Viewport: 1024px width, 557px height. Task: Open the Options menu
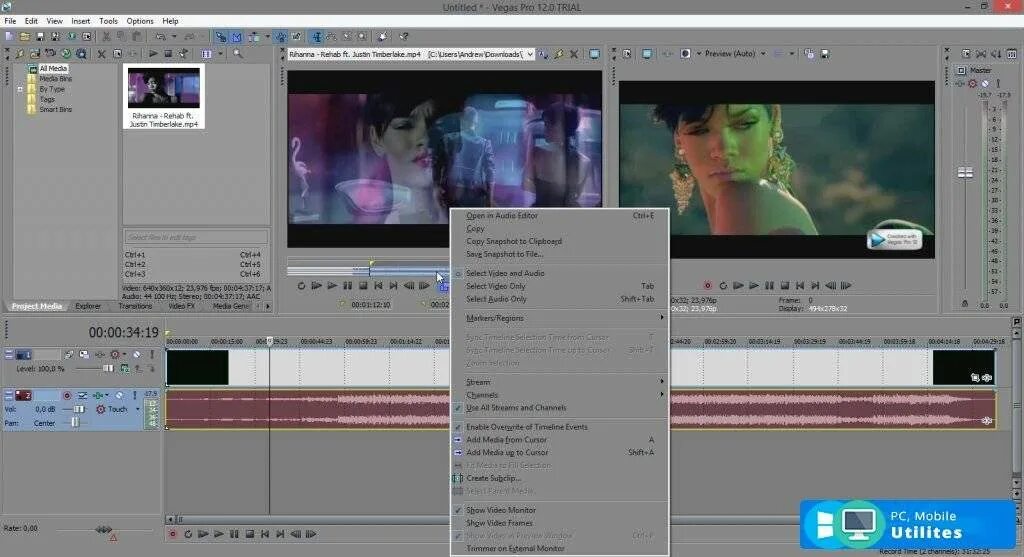tap(140, 21)
